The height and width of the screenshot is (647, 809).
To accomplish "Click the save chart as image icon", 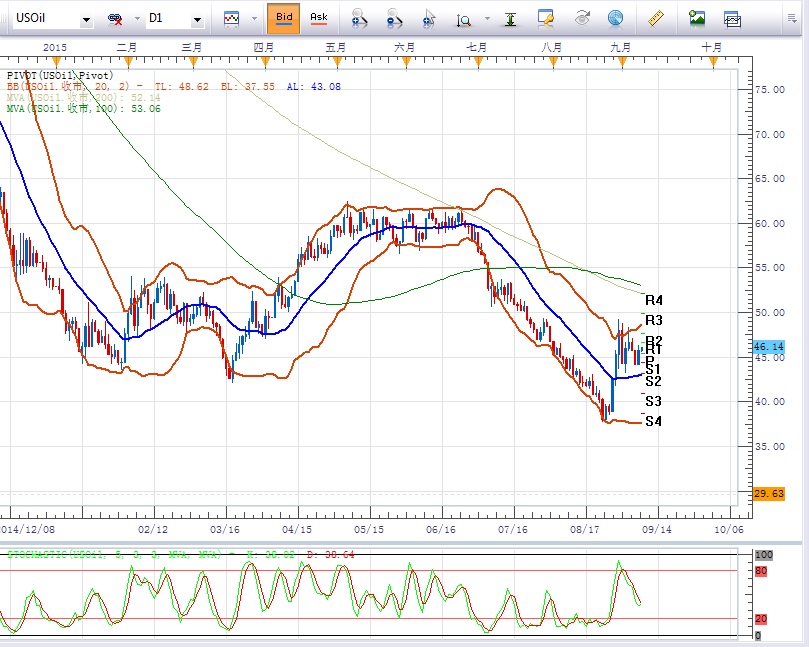I will pyautogui.click(x=697, y=18).
